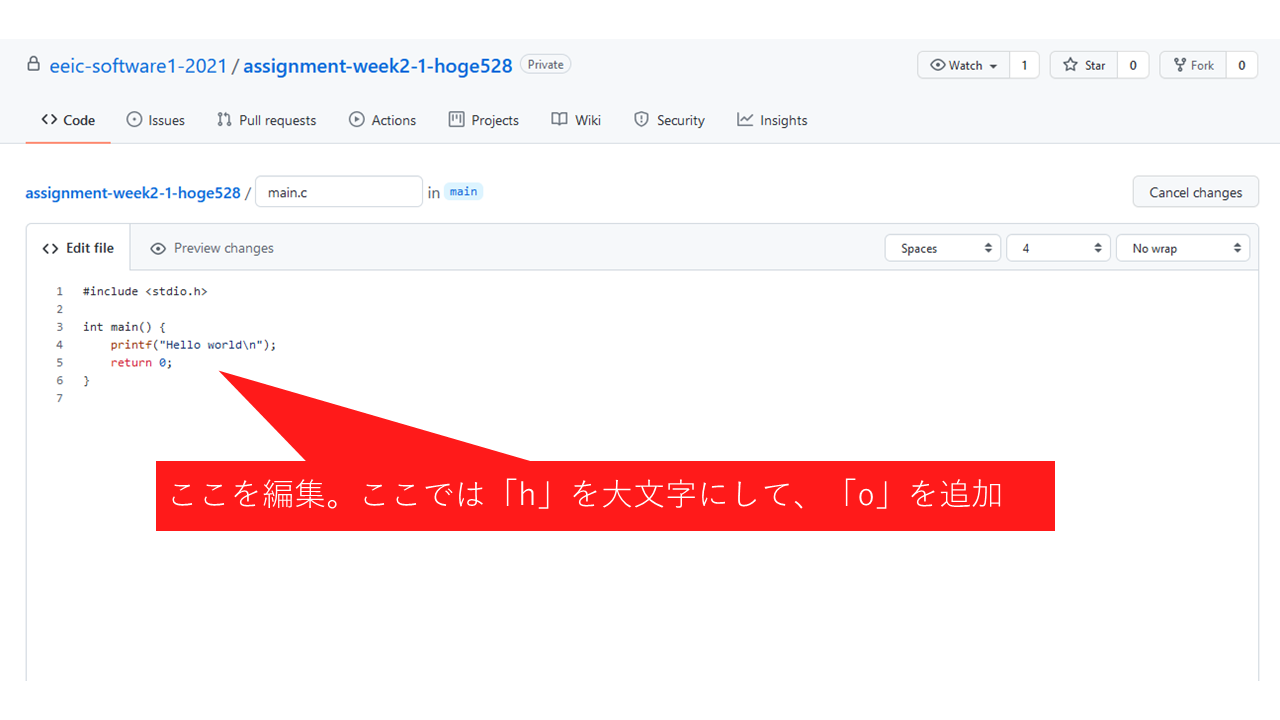Open the Insights tab
The height and width of the screenshot is (720, 1280).
coord(772,120)
